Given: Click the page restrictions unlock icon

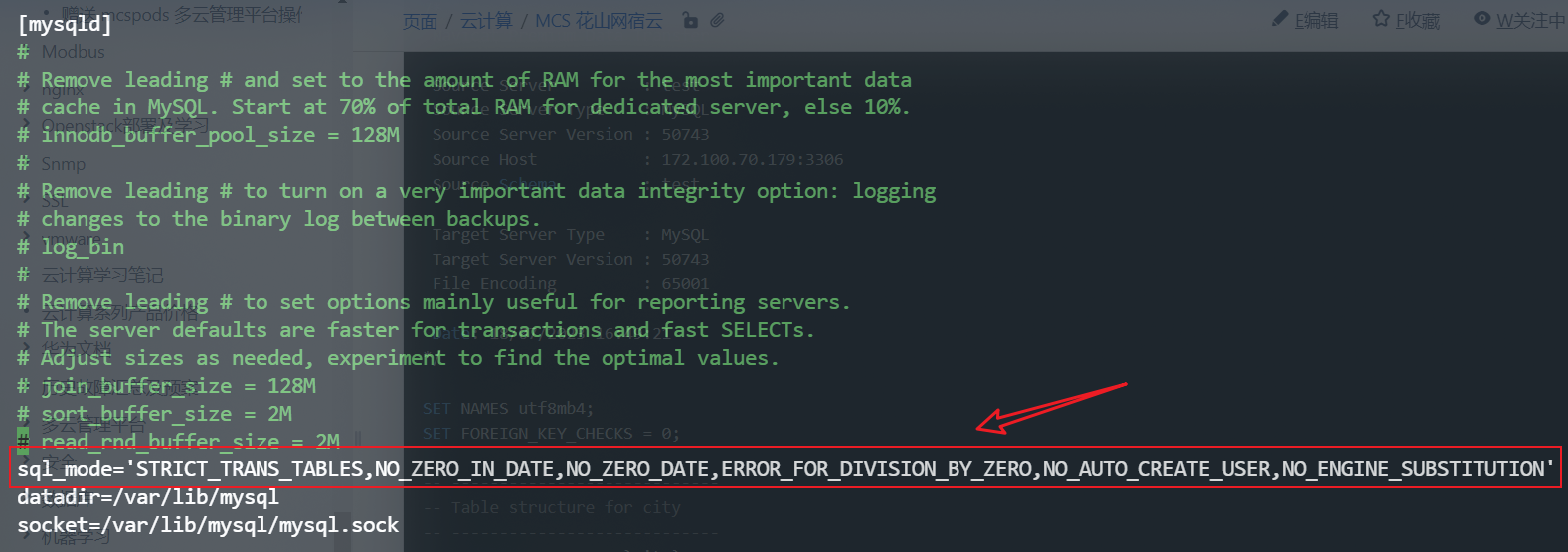Looking at the screenshot, I should pyautogui.click(x=690, y=20).
